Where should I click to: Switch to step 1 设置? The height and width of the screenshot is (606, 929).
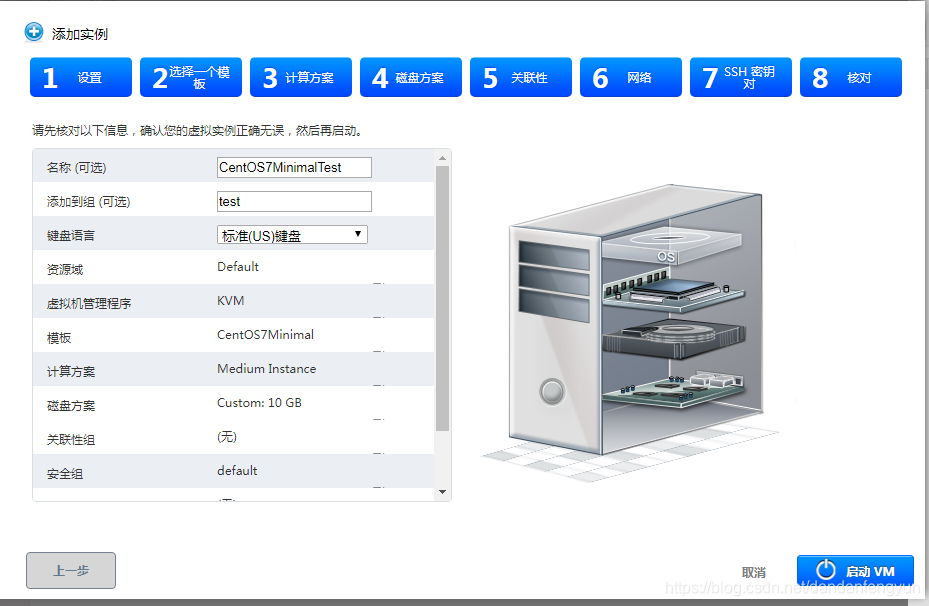coord(83,77)
